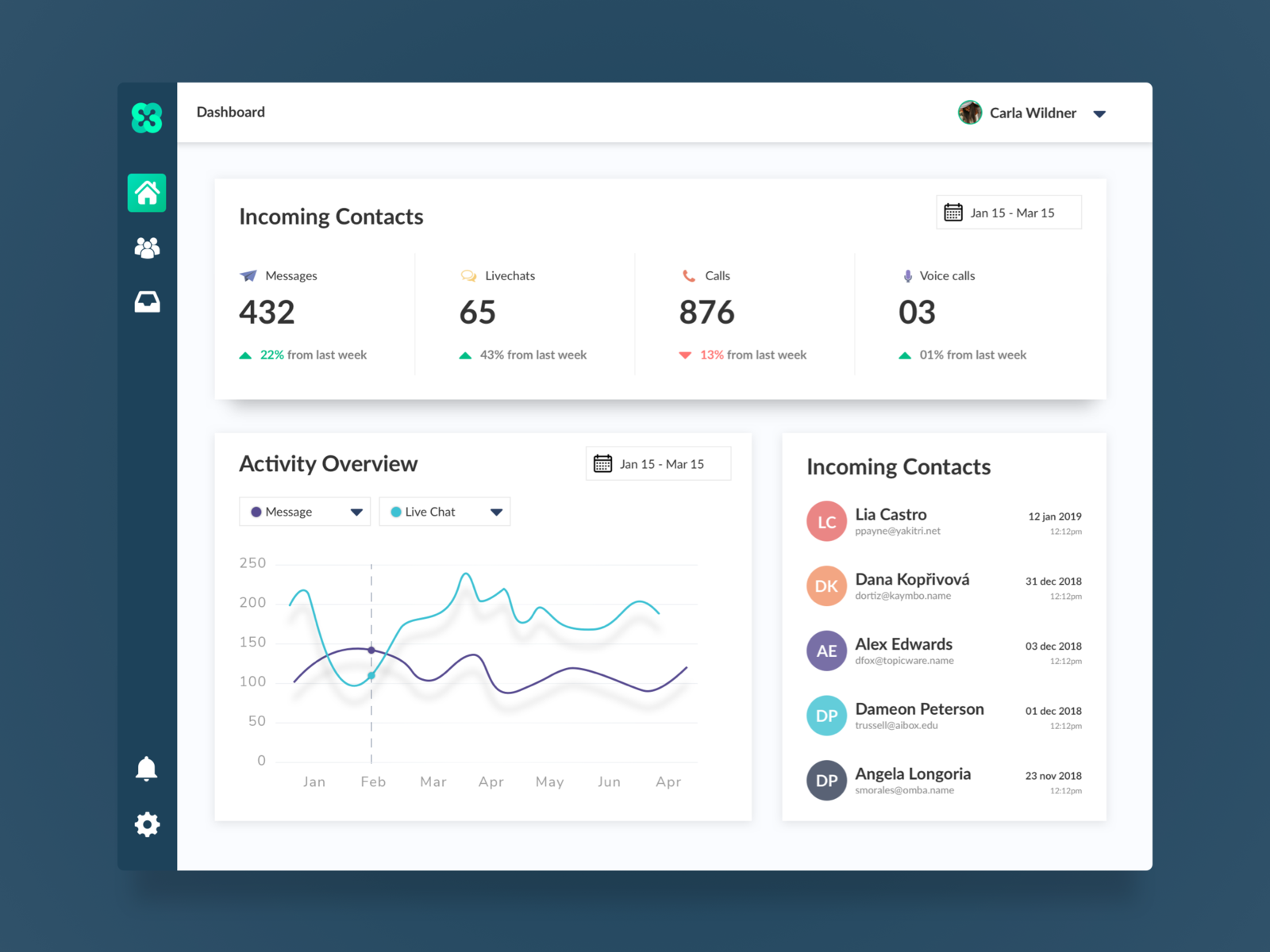
Task: Open Dameon Peterson's contact entry
Action: click(x=945, y=716)
